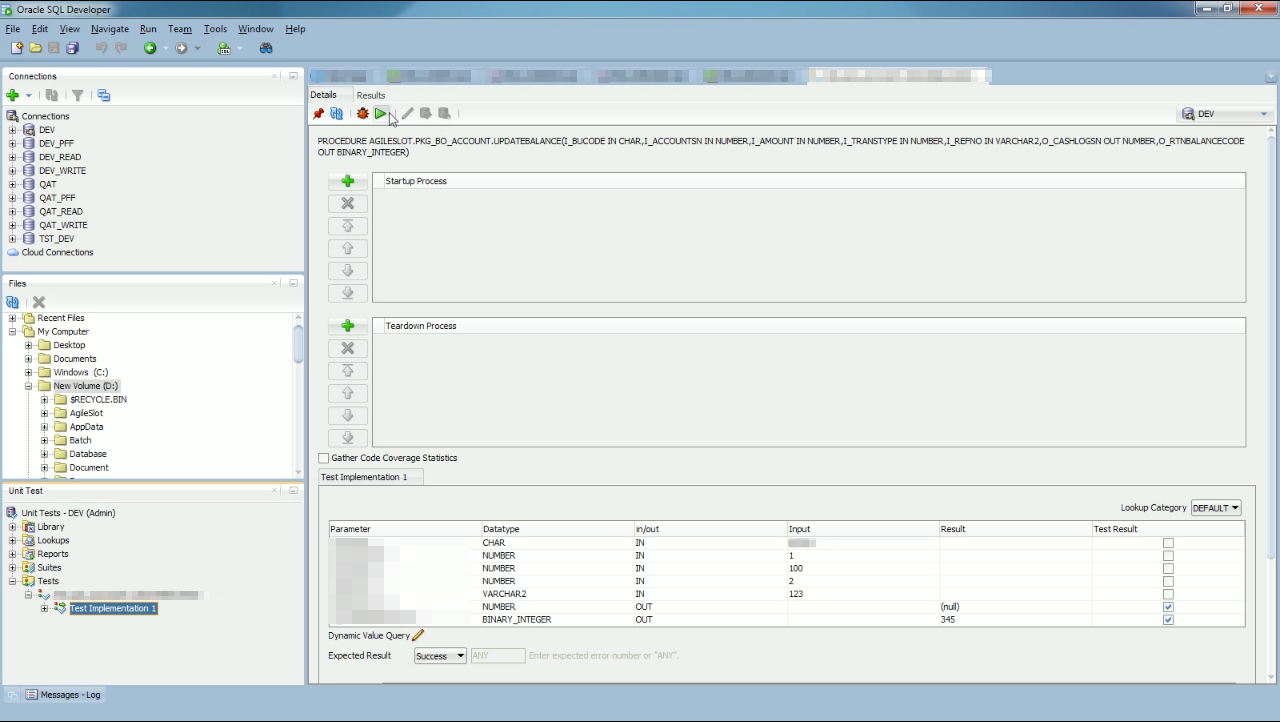Click the green Back navigation arrow
This screenshot has width=1280, height=722.
[150, 48]
